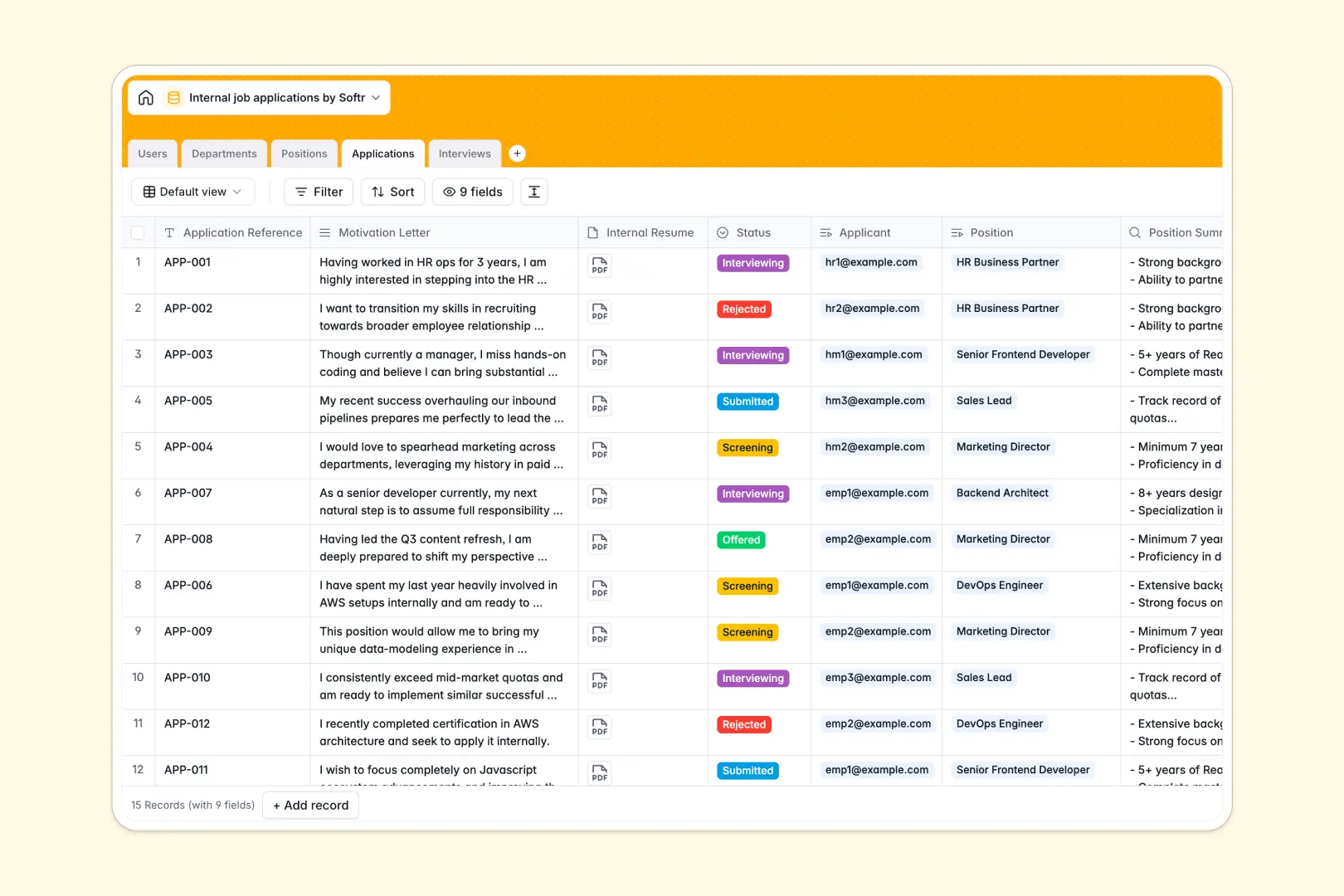
Task: Select the database icon beside the base title
Action: click(173, 97)
